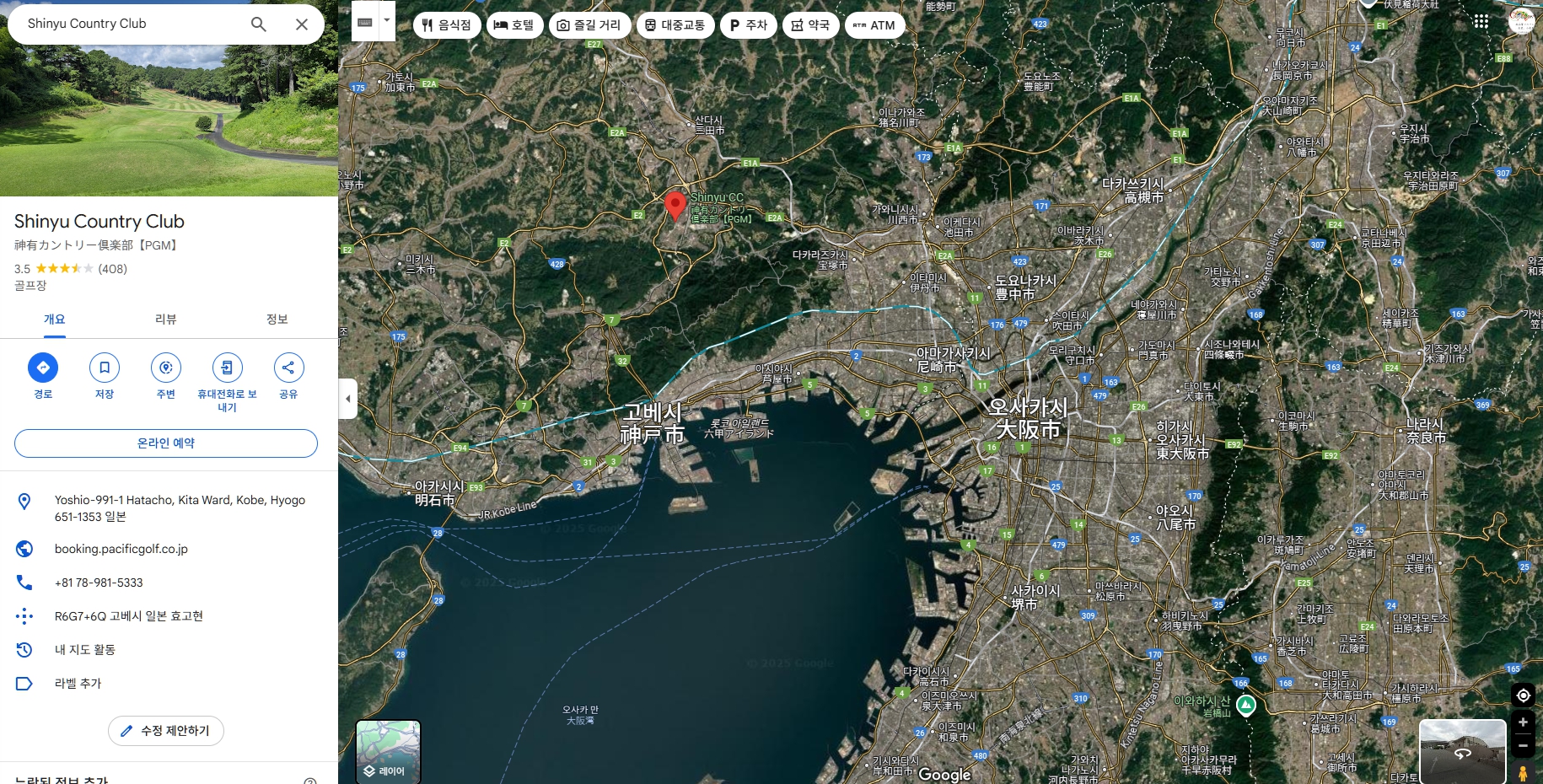1543x784 pixels.
Task: Filter by 음식점 restaurants chip
Action: pos(447,25)
